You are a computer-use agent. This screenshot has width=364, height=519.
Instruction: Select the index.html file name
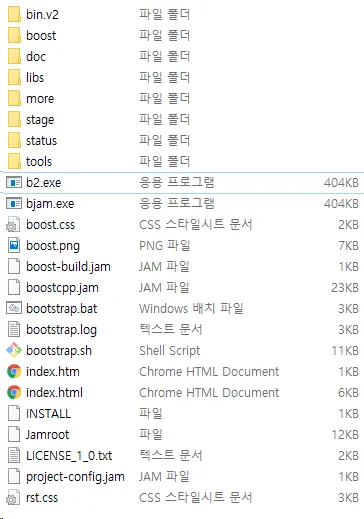[x=54, y=393]
